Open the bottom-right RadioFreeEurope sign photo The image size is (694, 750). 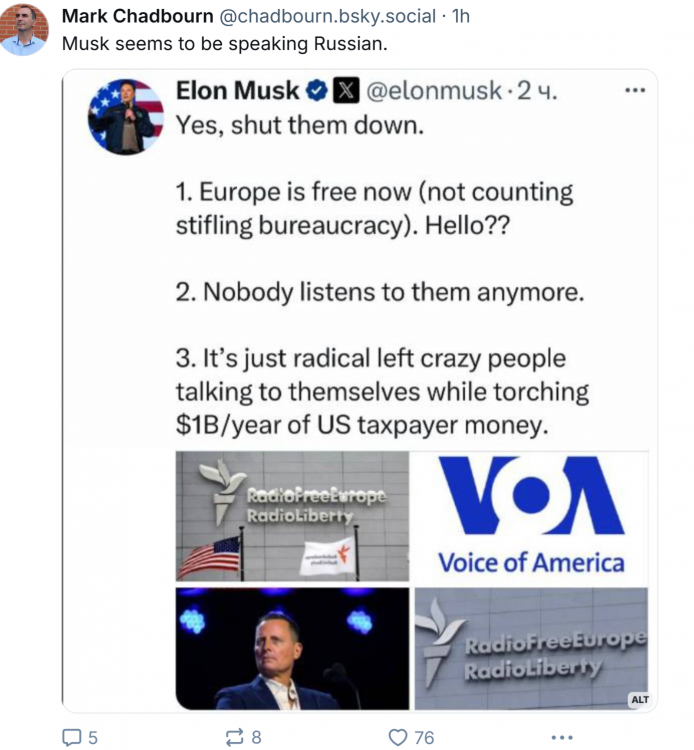tap(531, 648)
